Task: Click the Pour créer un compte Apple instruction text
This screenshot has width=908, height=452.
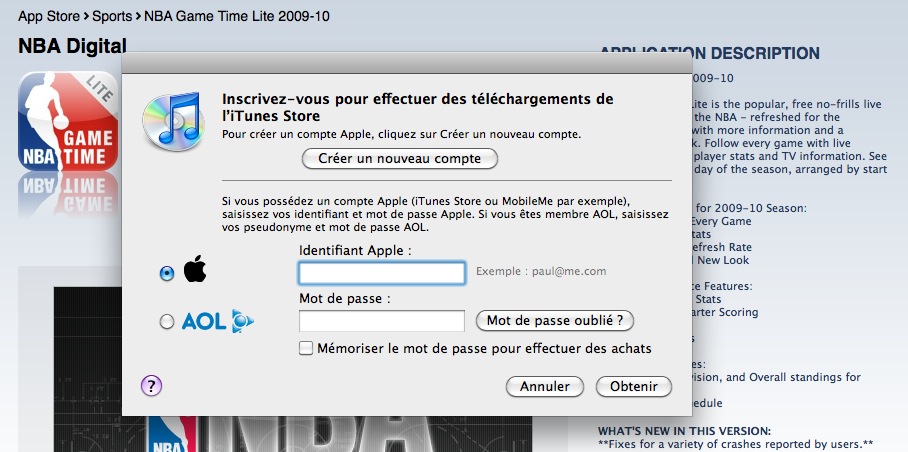Action: tap(401, 134)
